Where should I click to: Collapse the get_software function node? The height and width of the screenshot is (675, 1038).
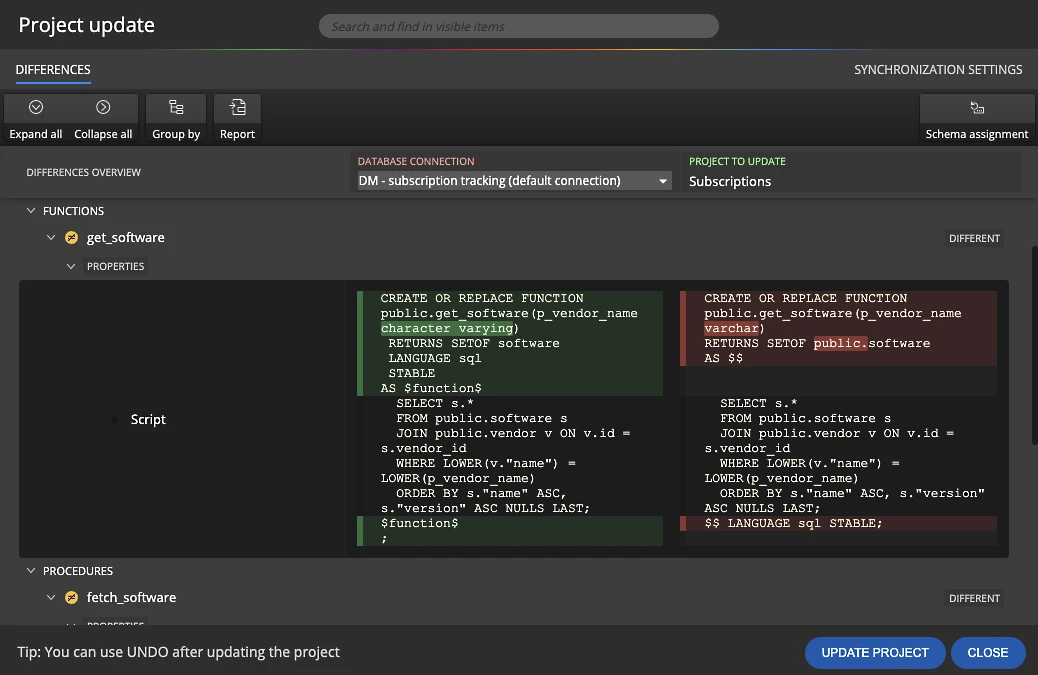coord(51,237)
